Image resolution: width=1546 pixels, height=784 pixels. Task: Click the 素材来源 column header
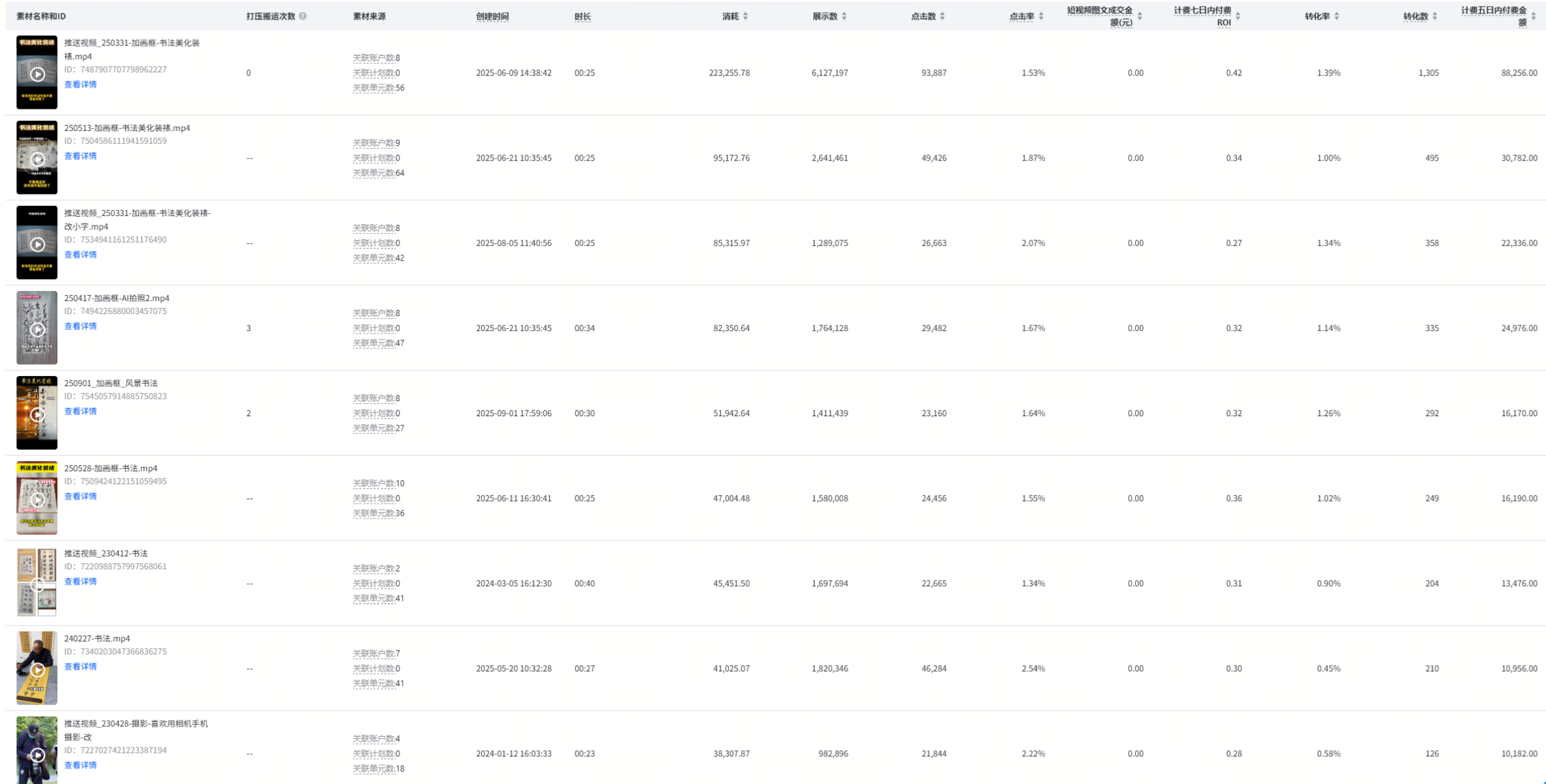point(369,16)
